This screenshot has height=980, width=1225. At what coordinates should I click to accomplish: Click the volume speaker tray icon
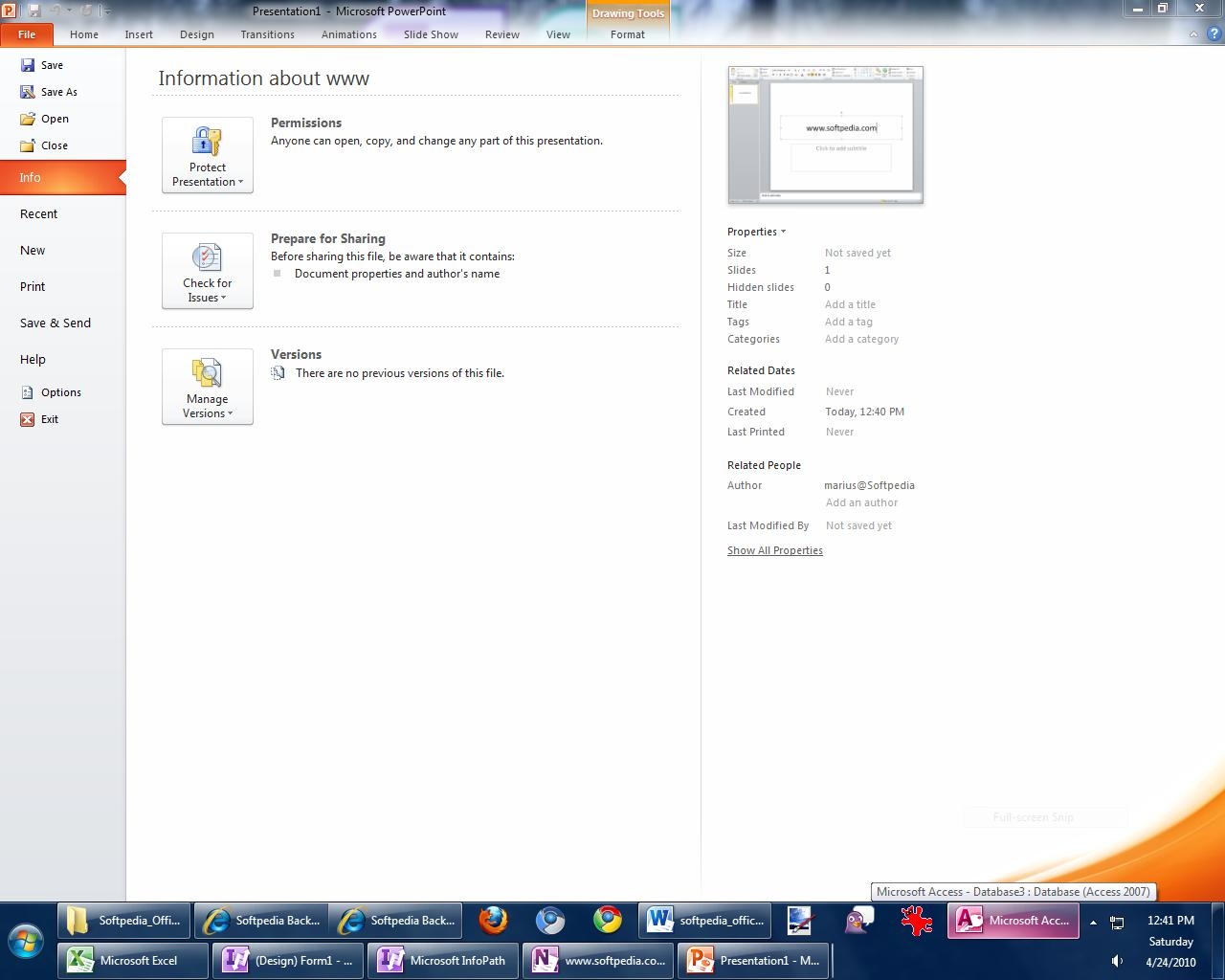point(1117,961)
